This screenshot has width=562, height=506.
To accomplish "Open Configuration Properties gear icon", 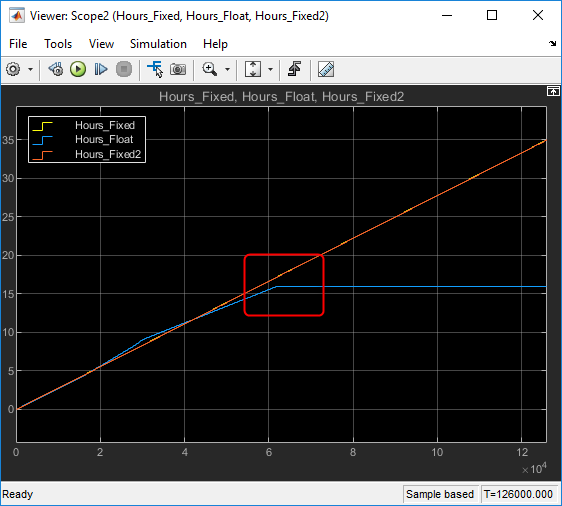I will coord(14,69).
